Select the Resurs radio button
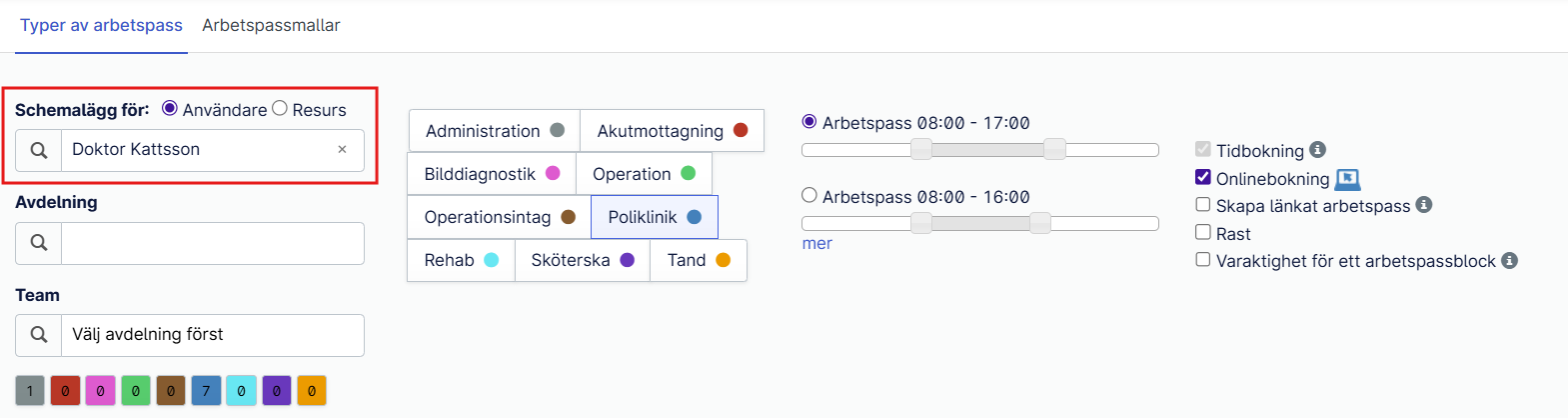The width and height of the screenshot is (1568, 418). (280, 108)
